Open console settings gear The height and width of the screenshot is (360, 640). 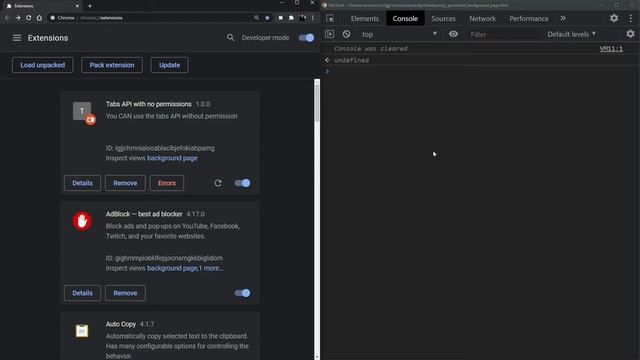pyautogui.click(x=630, y=34)
